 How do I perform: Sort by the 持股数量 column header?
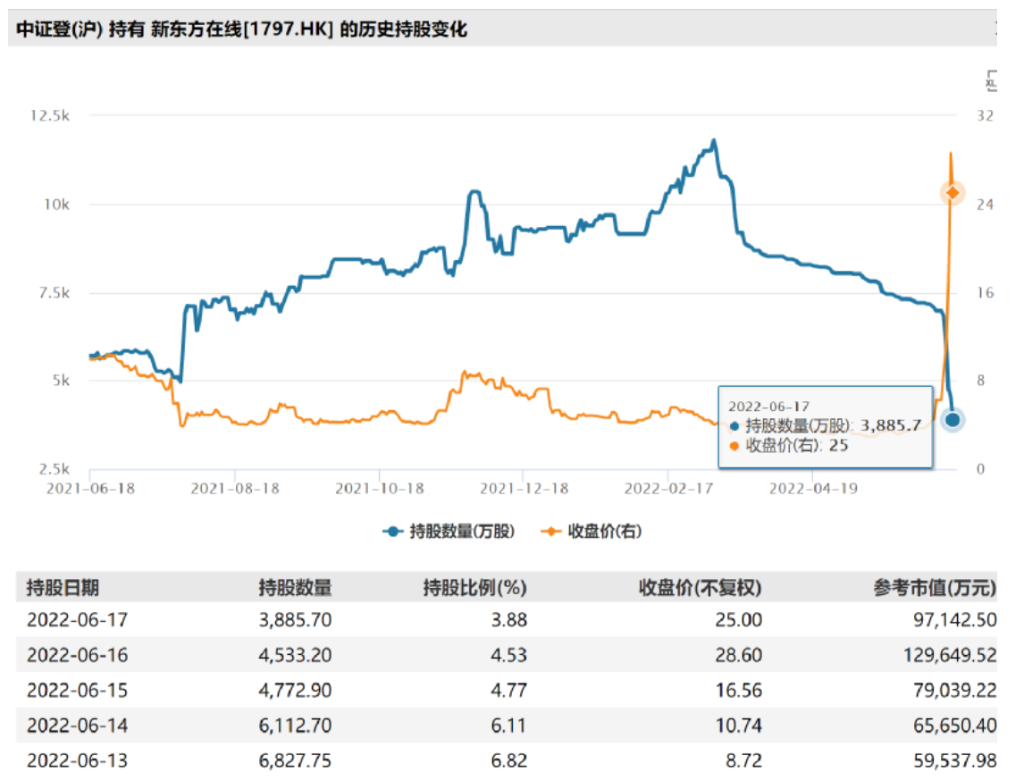[x=295, y=587]
